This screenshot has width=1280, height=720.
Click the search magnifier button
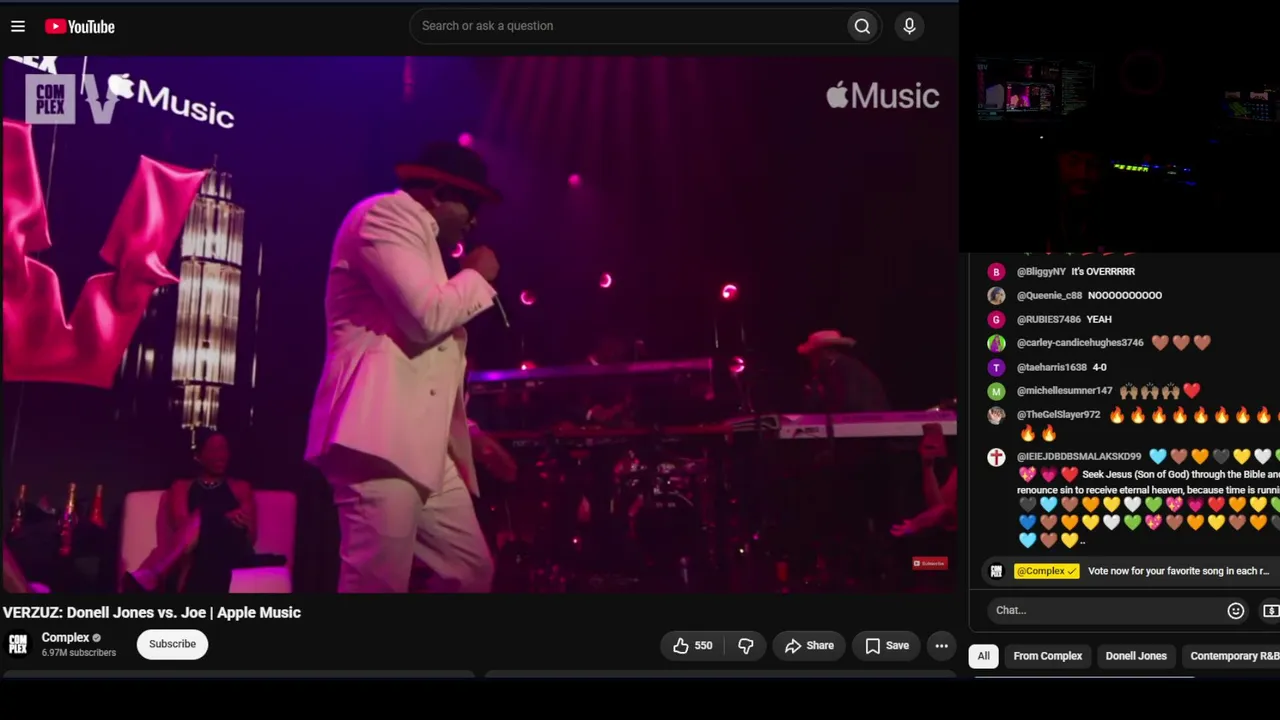[x=862, y=26]
